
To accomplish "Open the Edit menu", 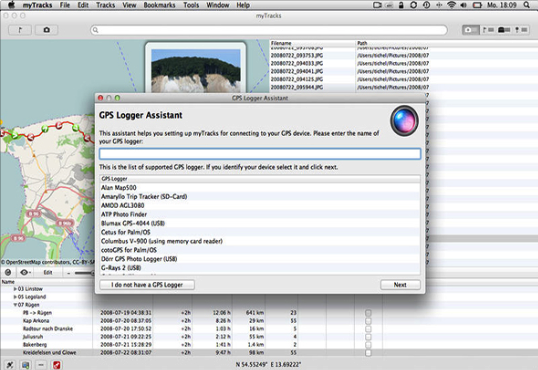I will pyautogui.click(x=83, y=5).
